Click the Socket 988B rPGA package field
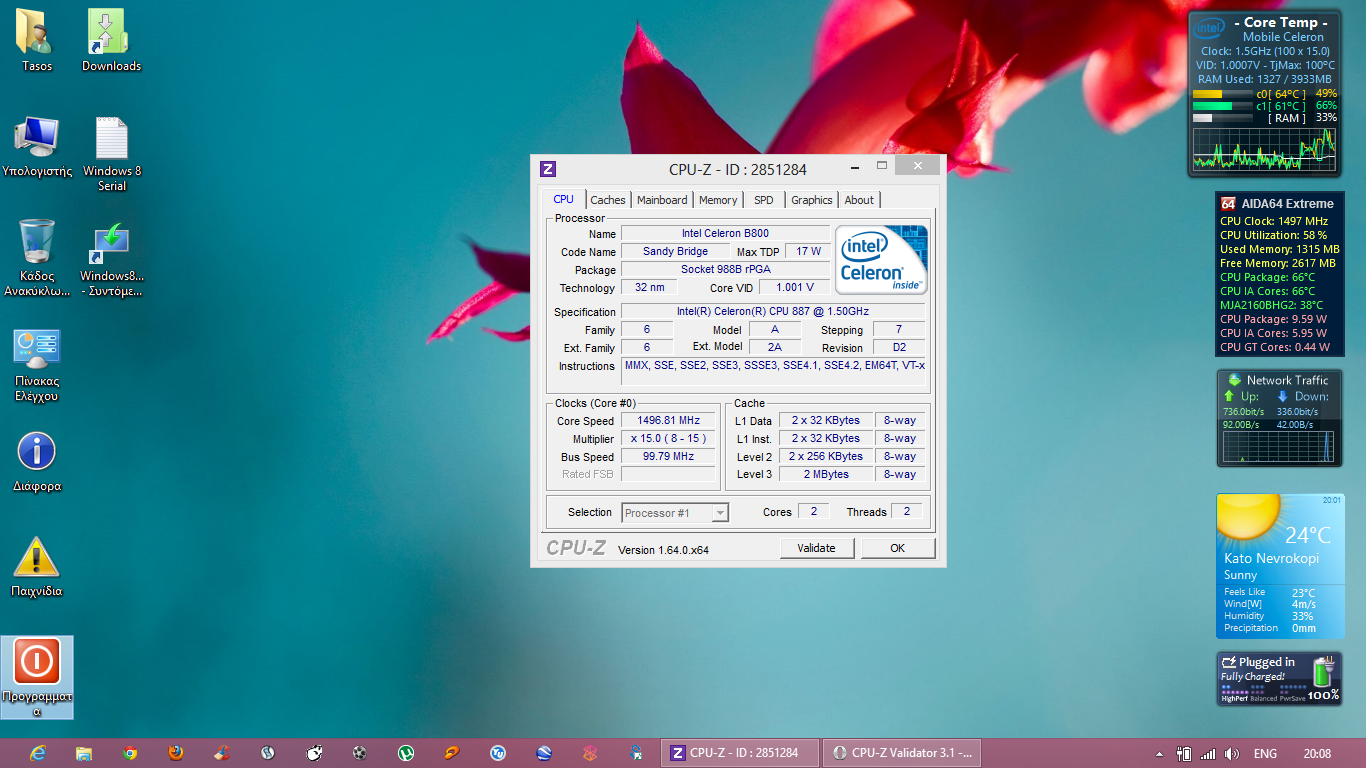The height and width of the screenshot is (768, 1366). (725, 270)
